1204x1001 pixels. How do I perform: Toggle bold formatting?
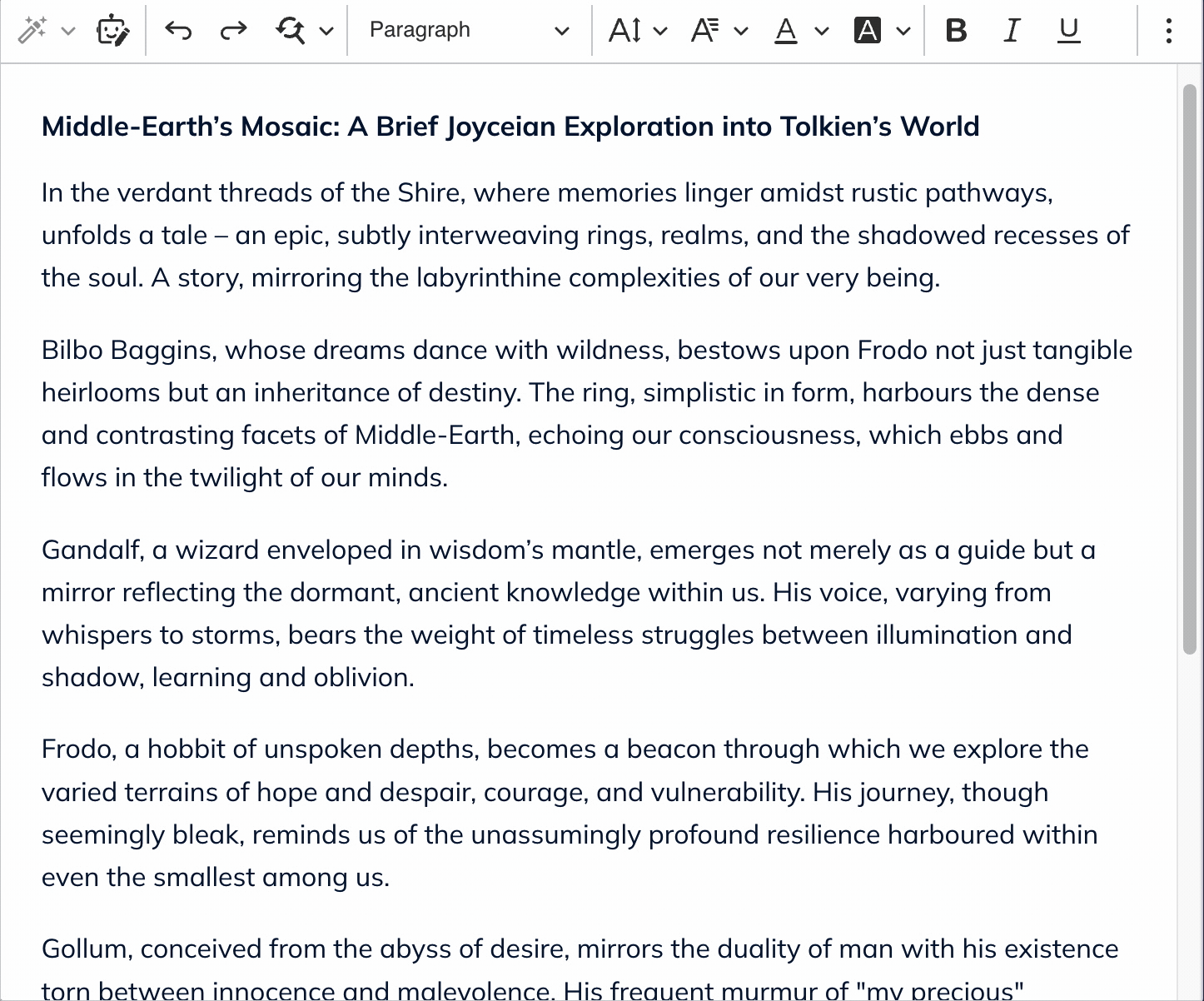pyautogui.click(x=957, y=31)
